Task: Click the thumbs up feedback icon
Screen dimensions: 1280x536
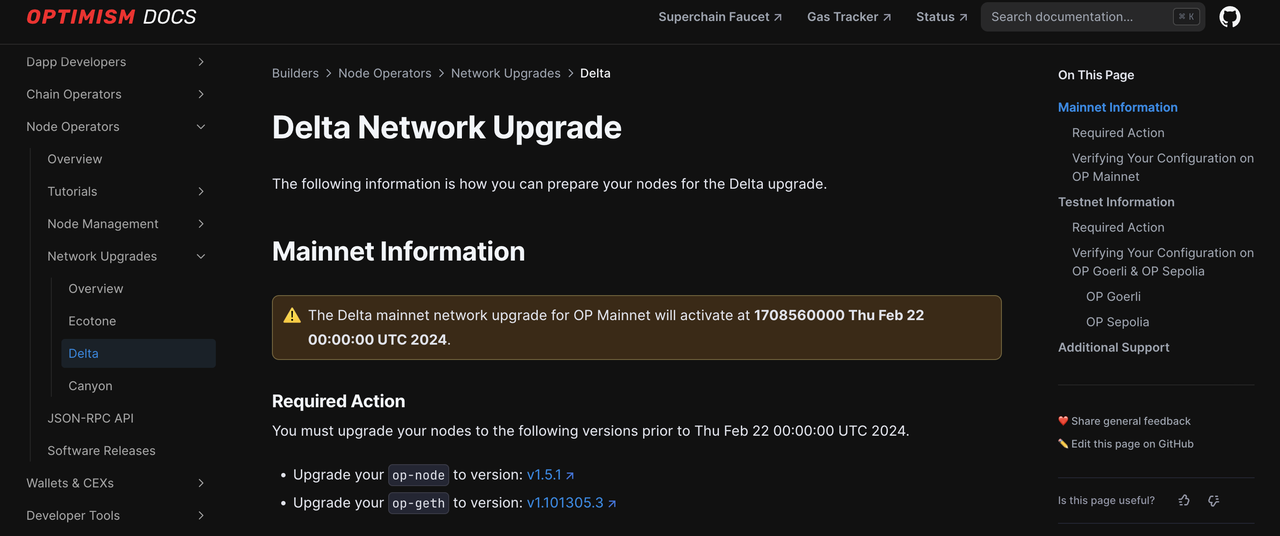Action: coord(1184,500)
